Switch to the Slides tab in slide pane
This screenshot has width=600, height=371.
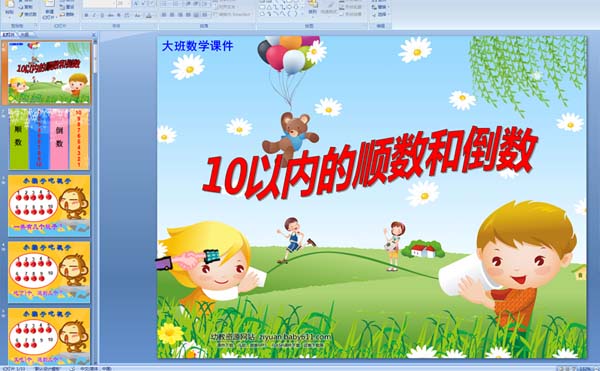8,34
